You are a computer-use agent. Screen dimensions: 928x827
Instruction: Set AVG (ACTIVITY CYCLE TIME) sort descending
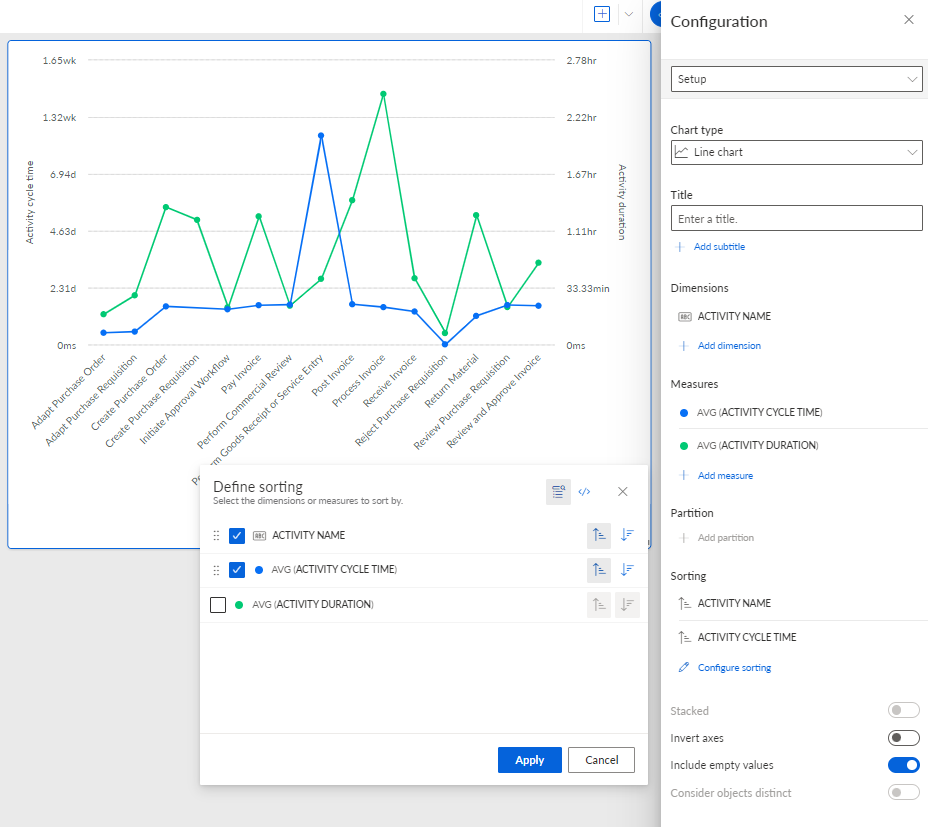627,569
